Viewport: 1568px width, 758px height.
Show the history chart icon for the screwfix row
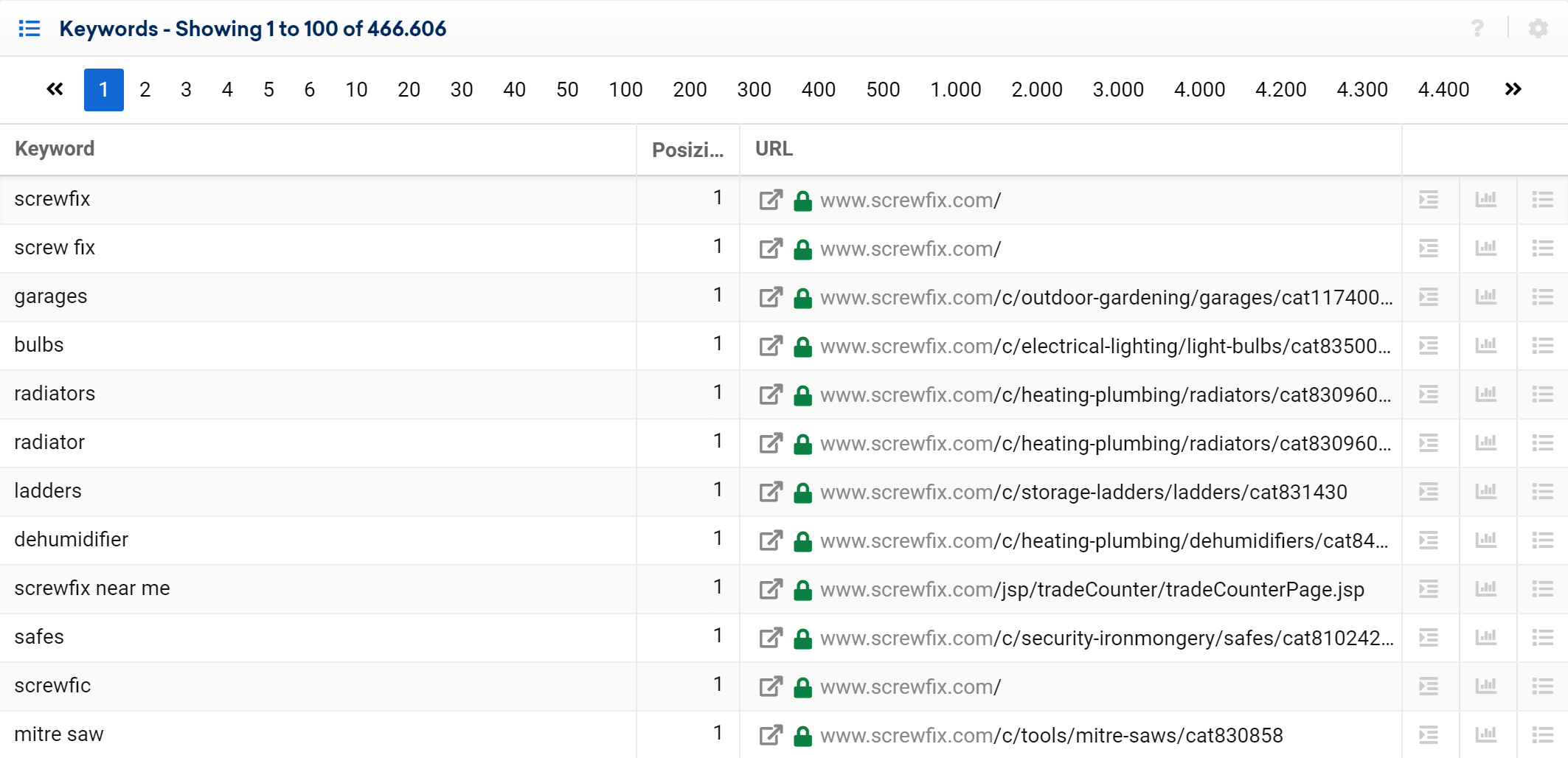pyautogui.click(x=1486, y=199)
